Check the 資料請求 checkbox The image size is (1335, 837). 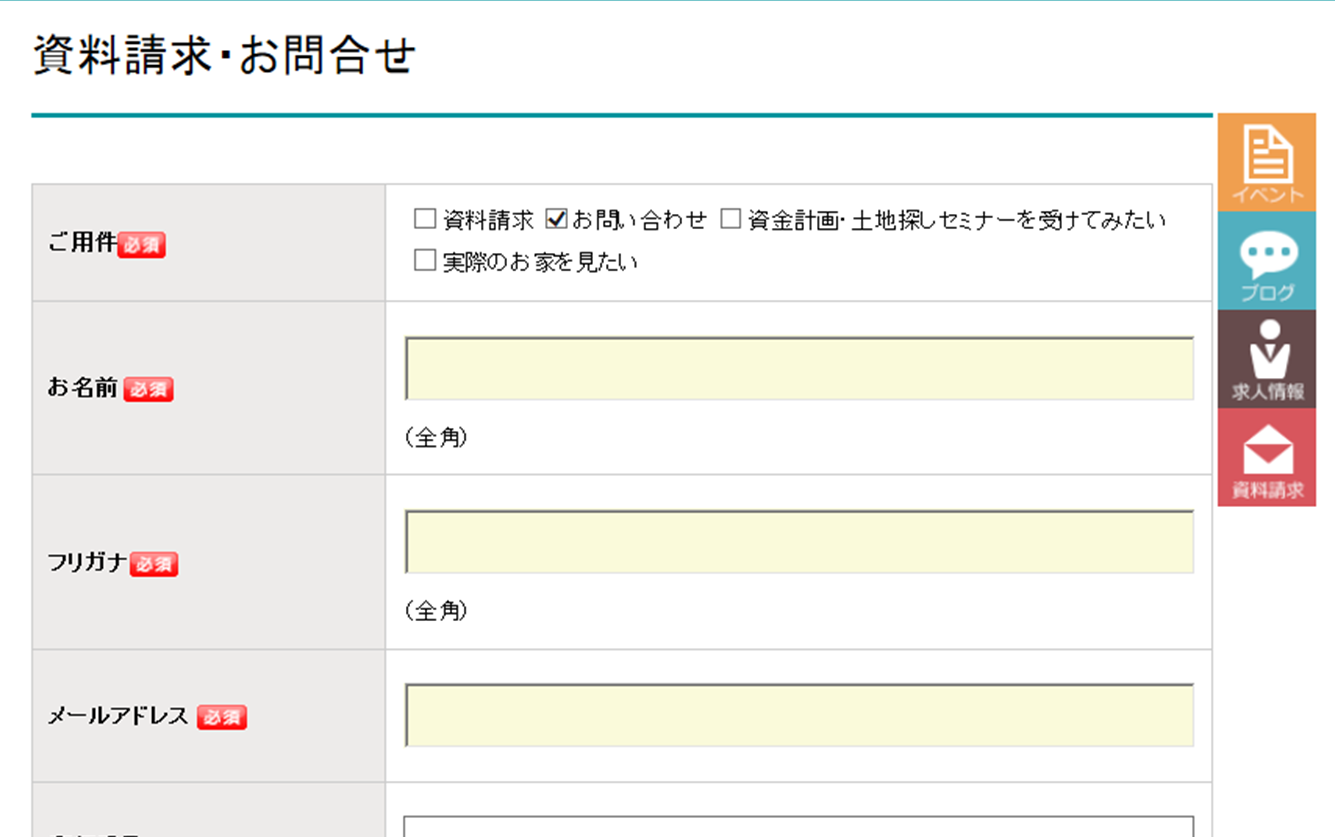coord(425,219)
